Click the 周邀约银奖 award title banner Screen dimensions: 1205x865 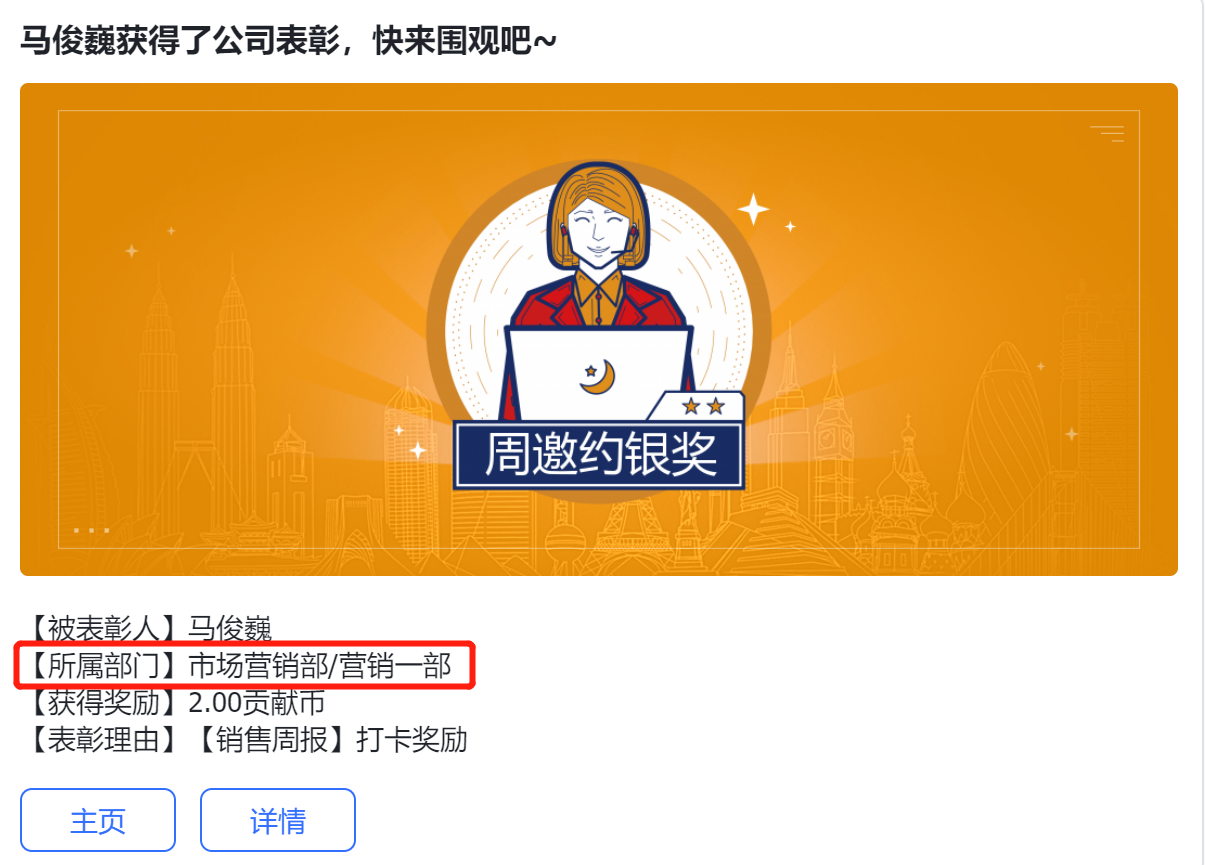click(x=599, y=455)
